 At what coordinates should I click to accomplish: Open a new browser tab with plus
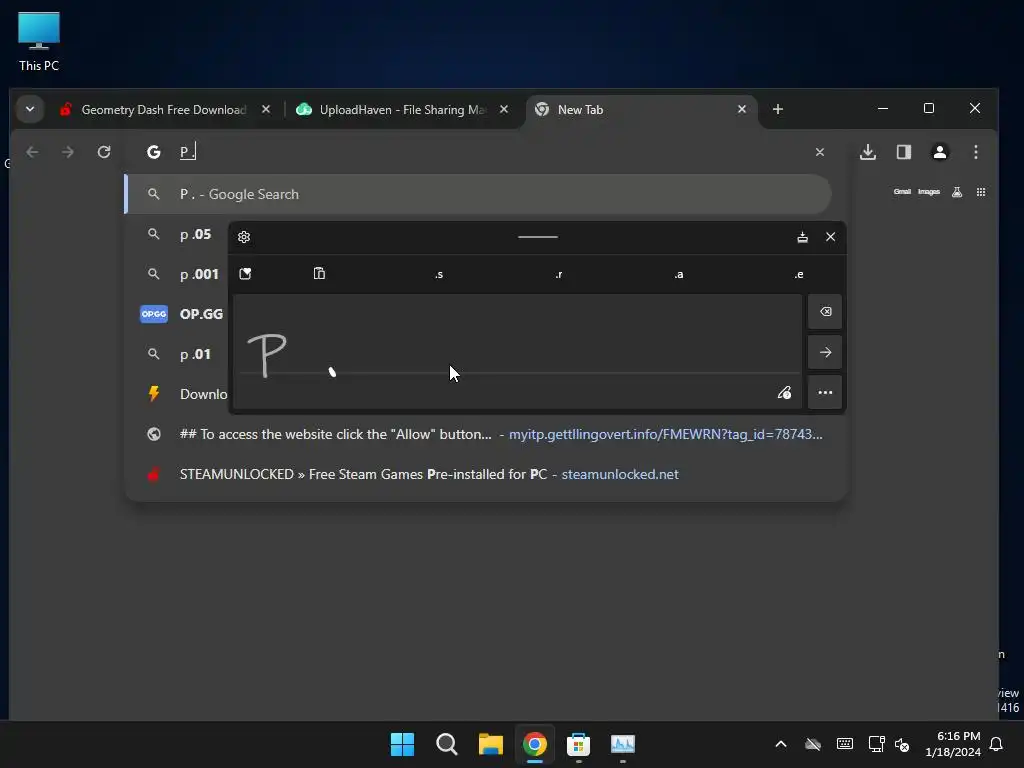click(x=777, y=109)
